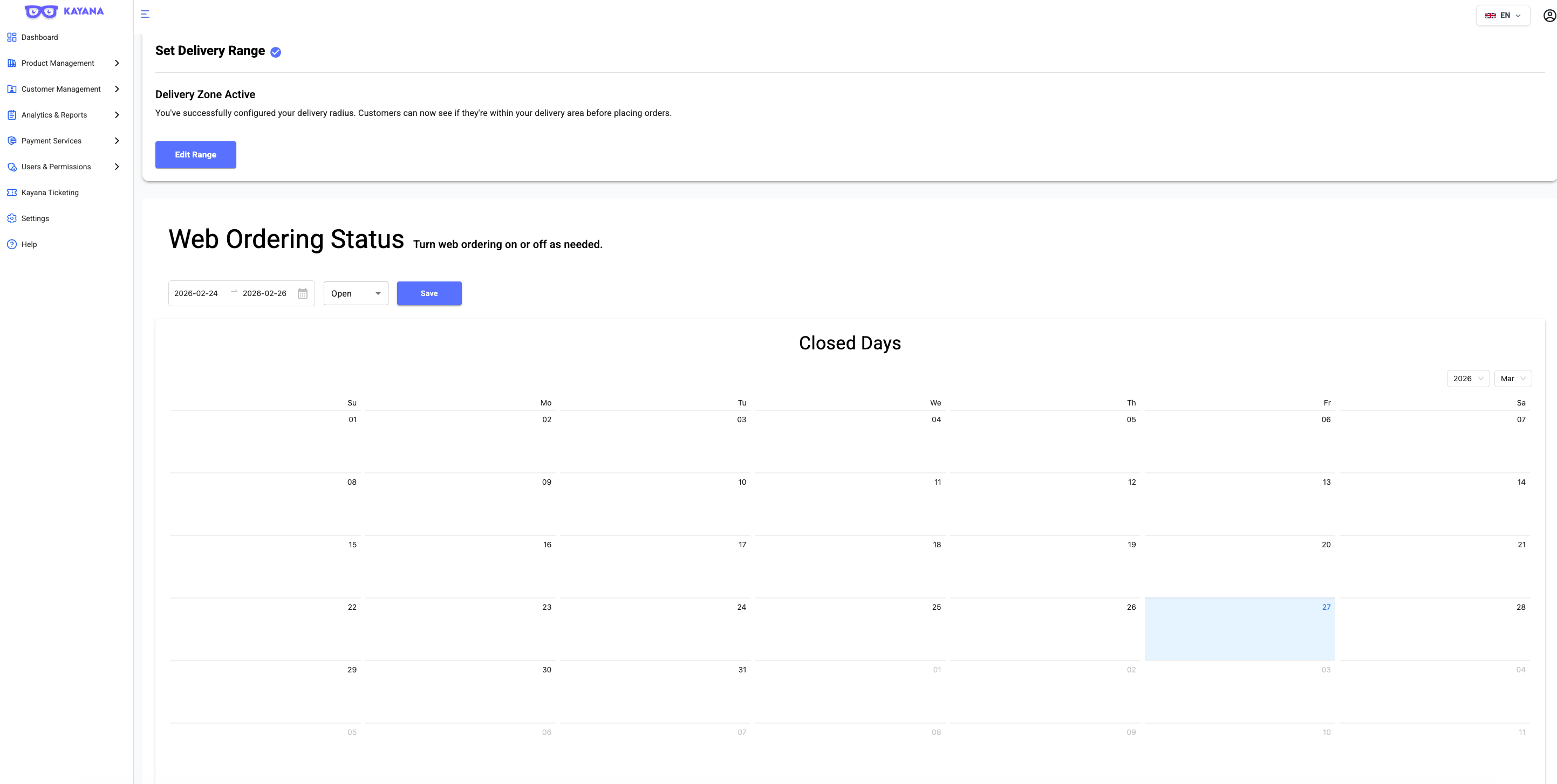
Task: Select day 23 in the calendar
Action: (x=460, y=629)
